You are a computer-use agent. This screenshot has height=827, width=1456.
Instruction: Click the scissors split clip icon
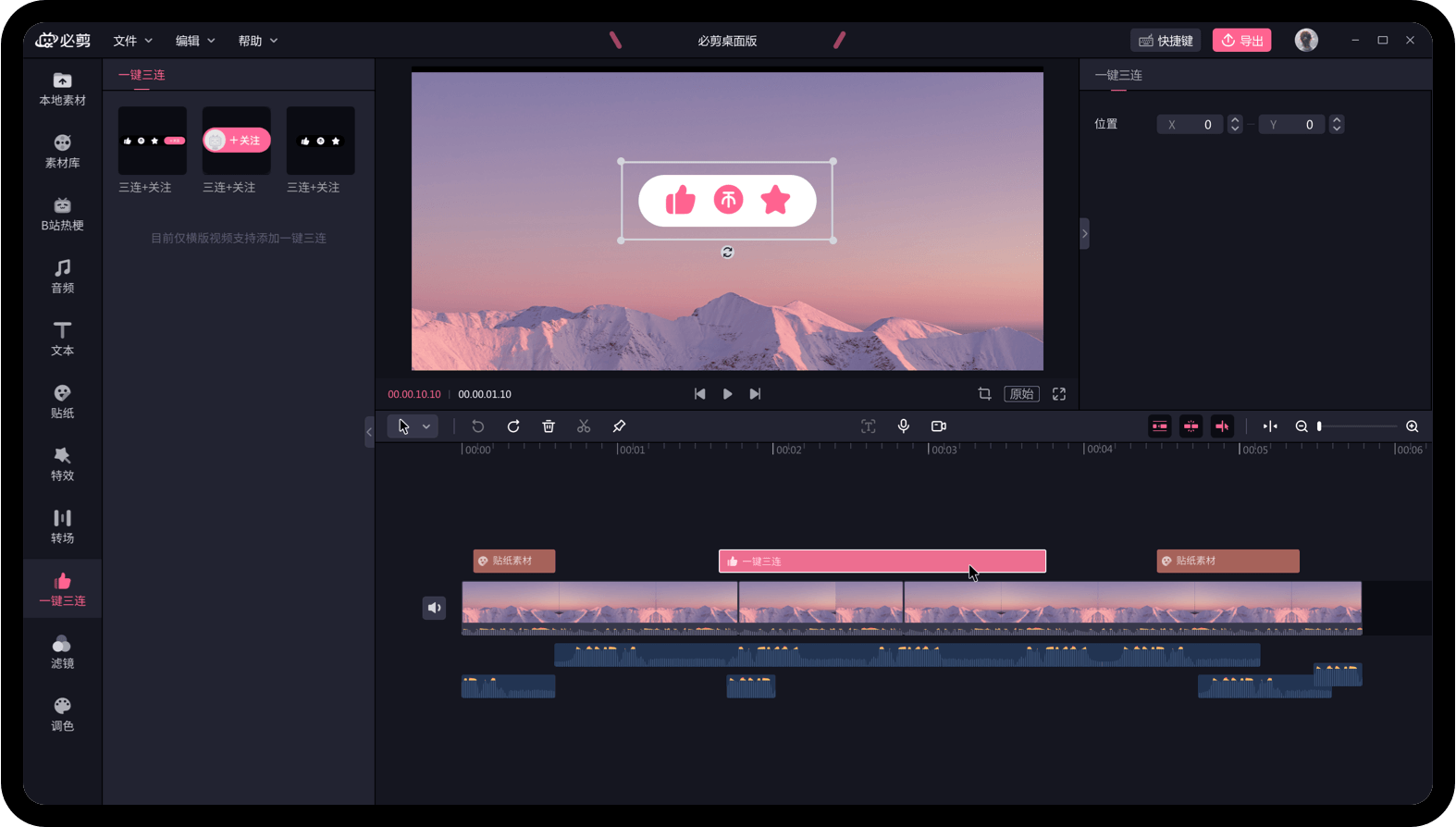coord(584,426)
